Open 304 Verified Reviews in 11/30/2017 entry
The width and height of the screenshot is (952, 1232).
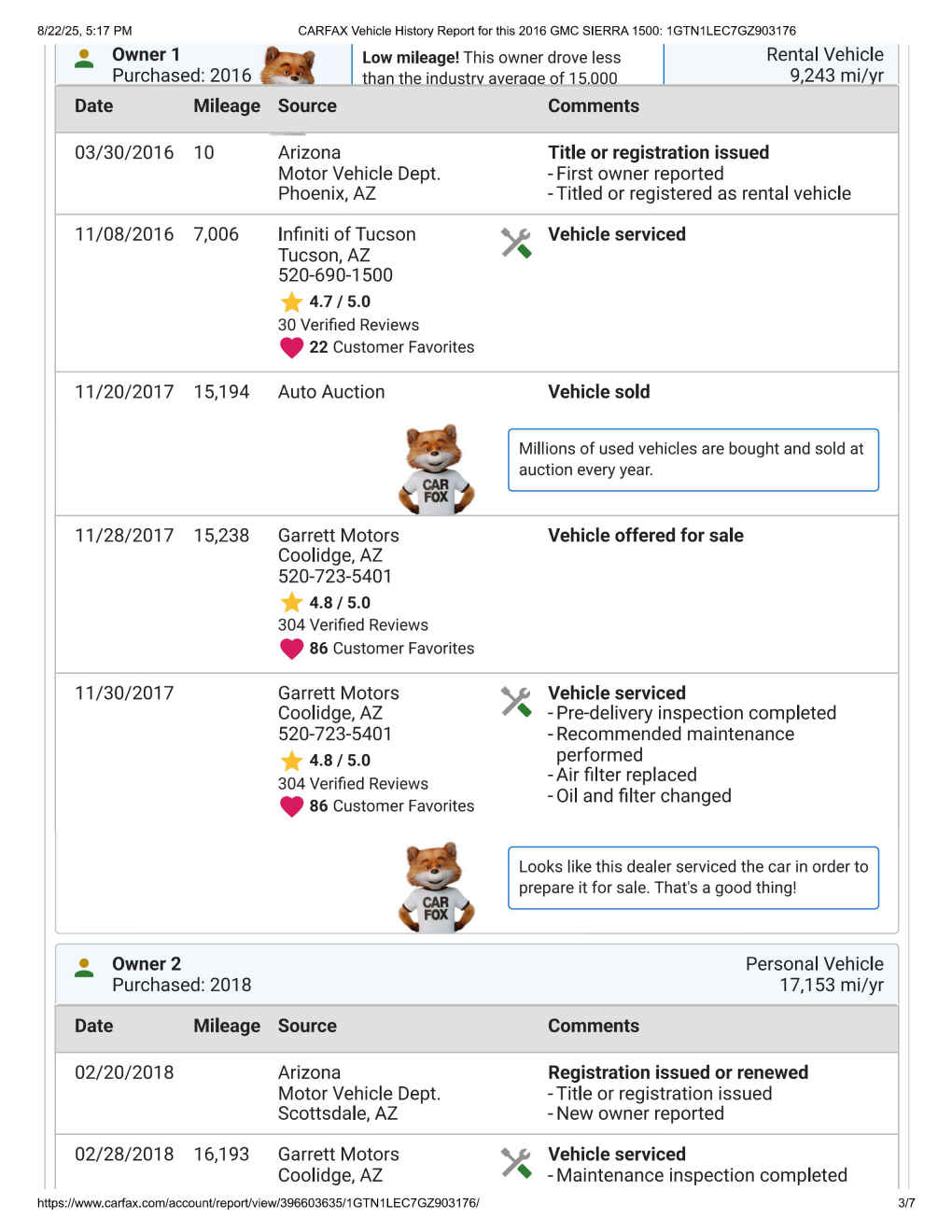coord(353,784)
